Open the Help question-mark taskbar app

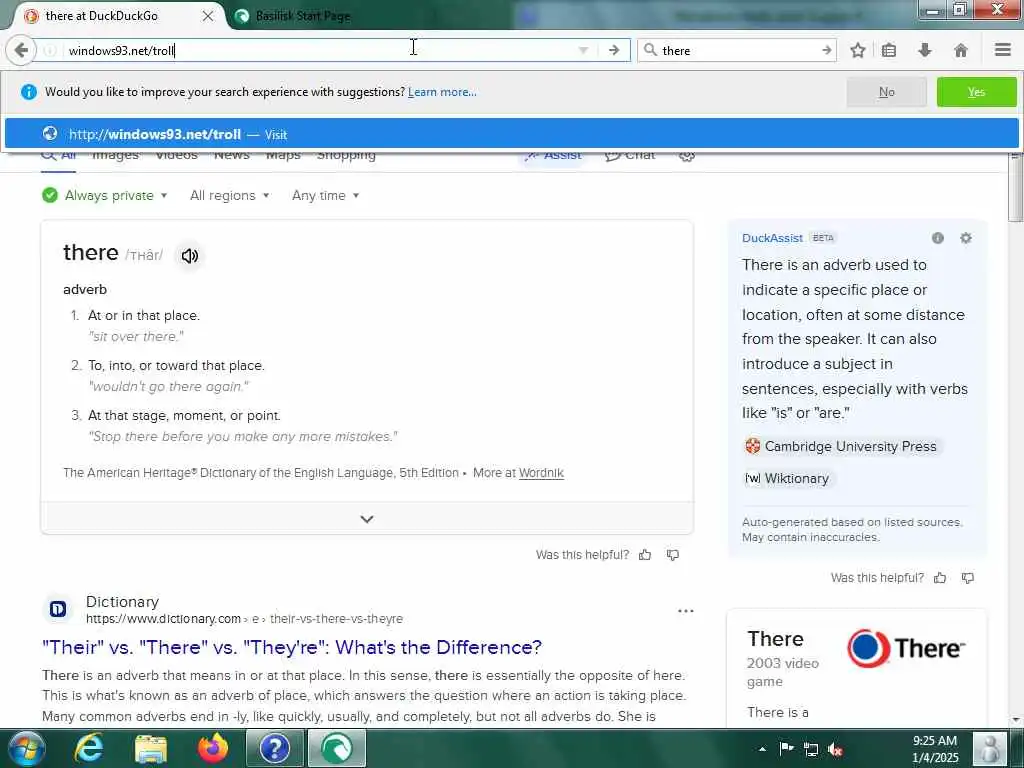pyautogui.click(x=274, y=748)
